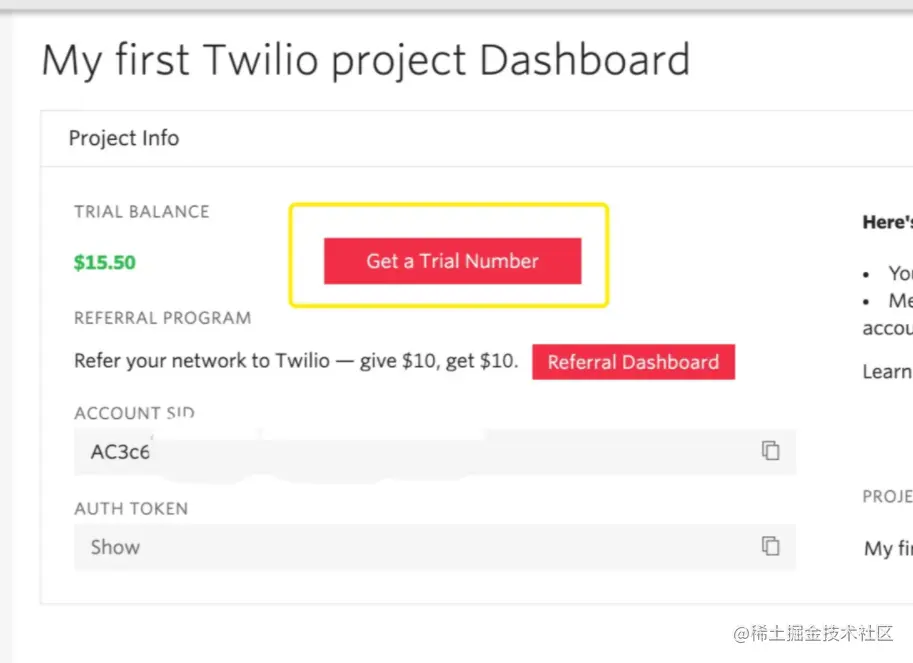Click the bold Here's heading at right
Image resolution: width=913 pixels, height=663 pixels.
(x=887, y=222)
